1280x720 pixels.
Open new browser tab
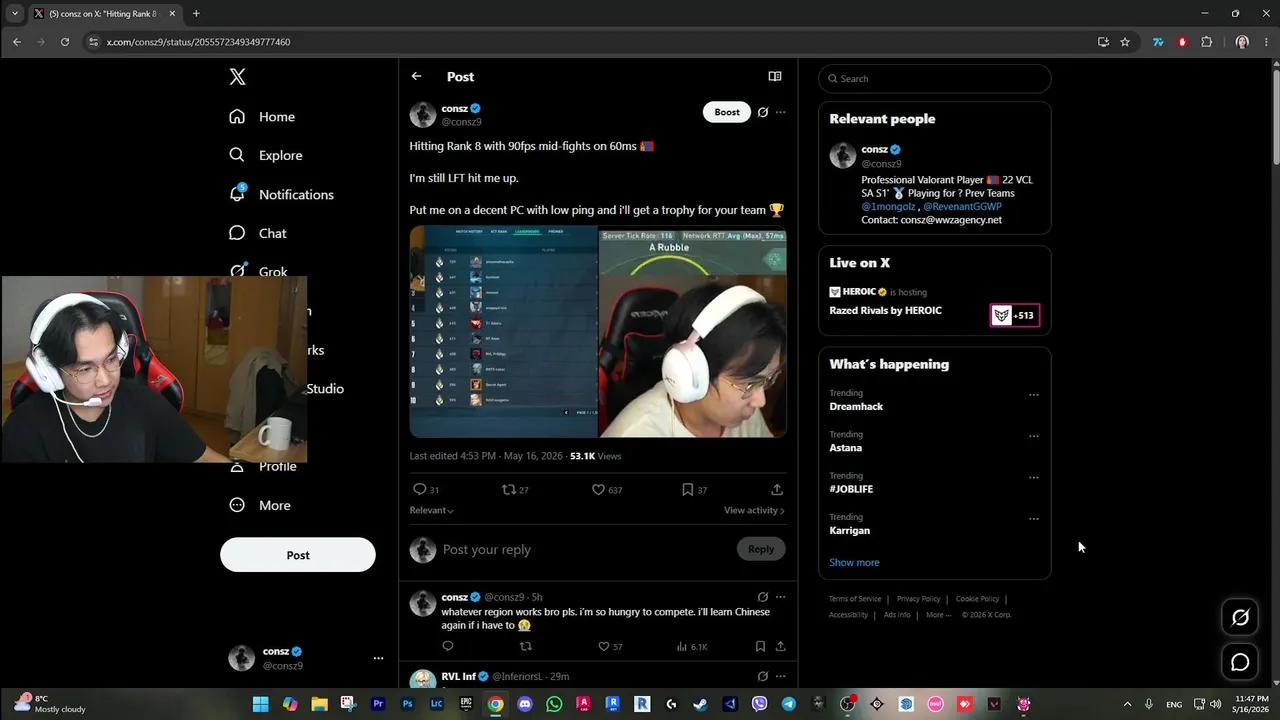point(196,14)
